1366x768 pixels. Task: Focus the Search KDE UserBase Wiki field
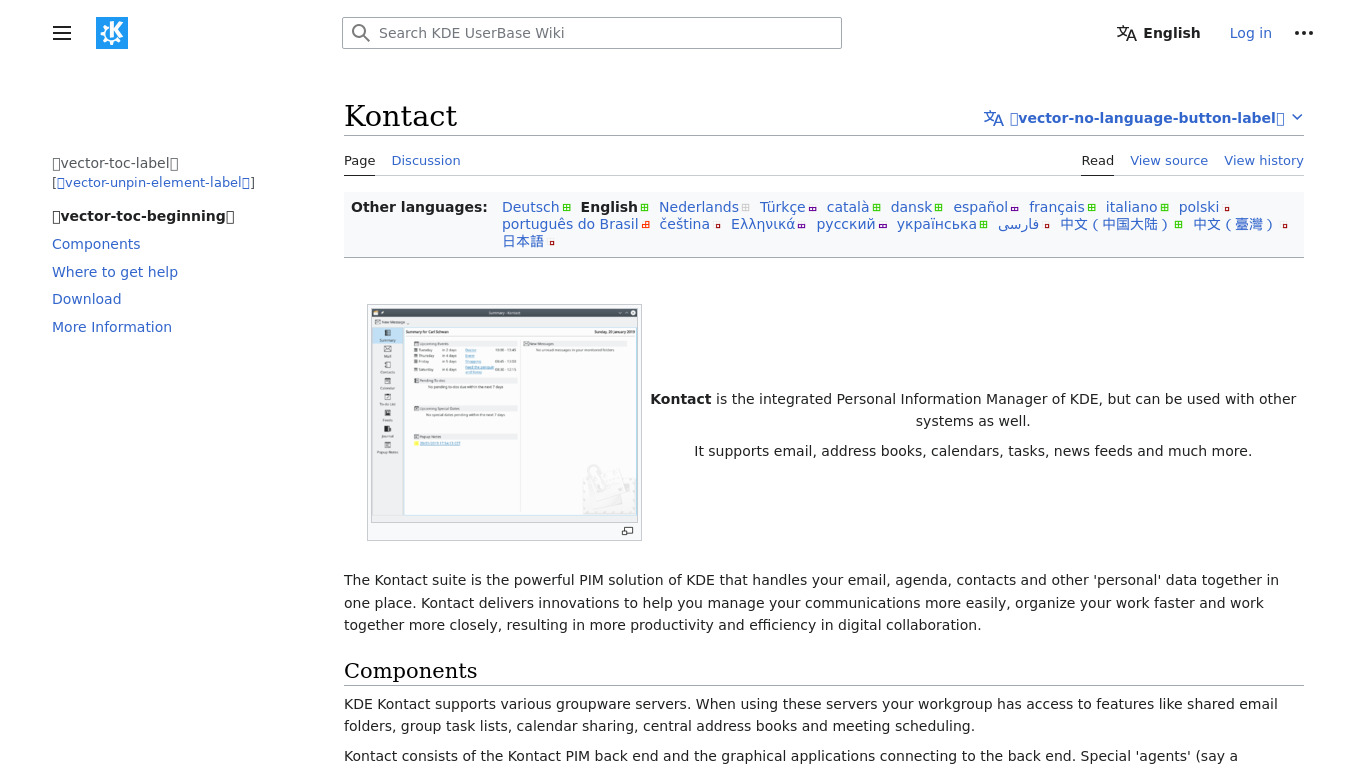pos(592,33)
